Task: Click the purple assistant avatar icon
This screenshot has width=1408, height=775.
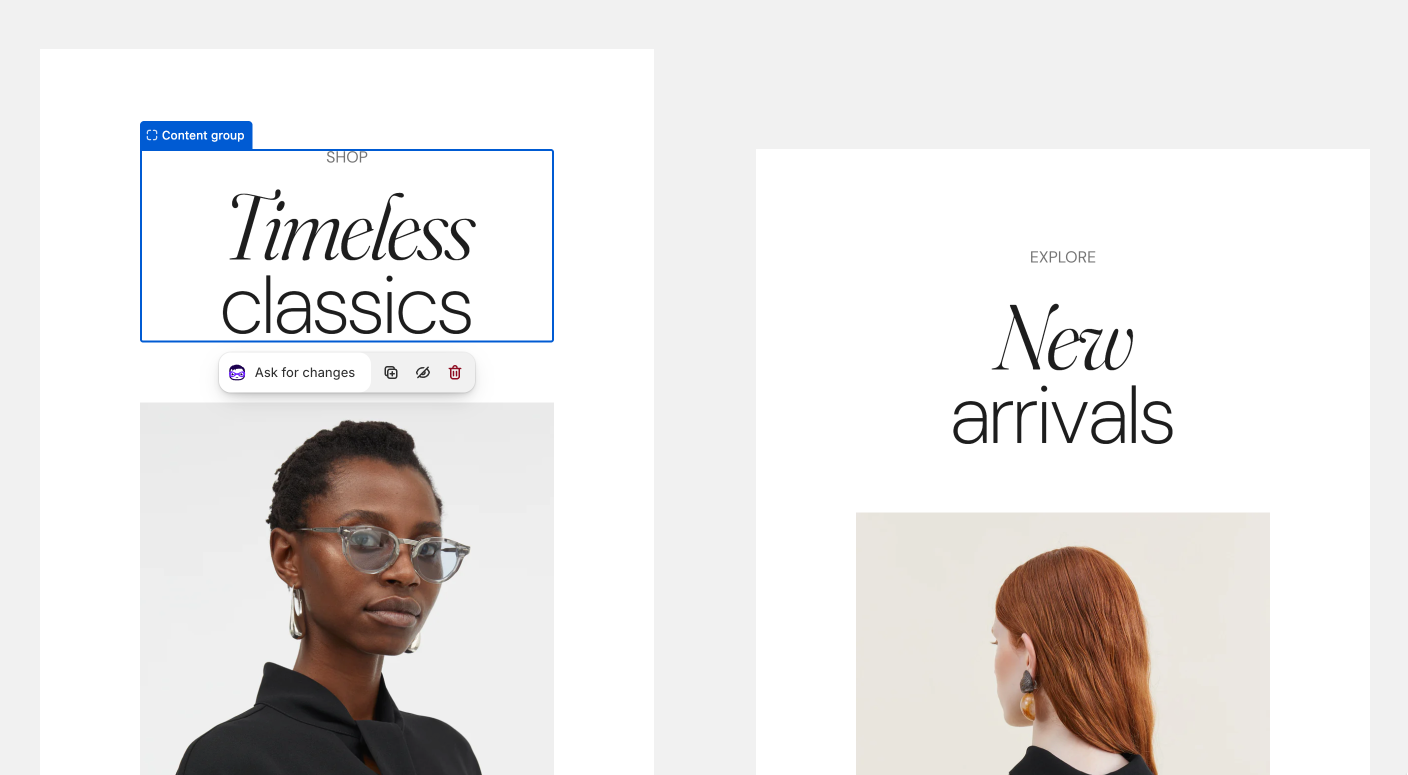Action: (237, 372)
